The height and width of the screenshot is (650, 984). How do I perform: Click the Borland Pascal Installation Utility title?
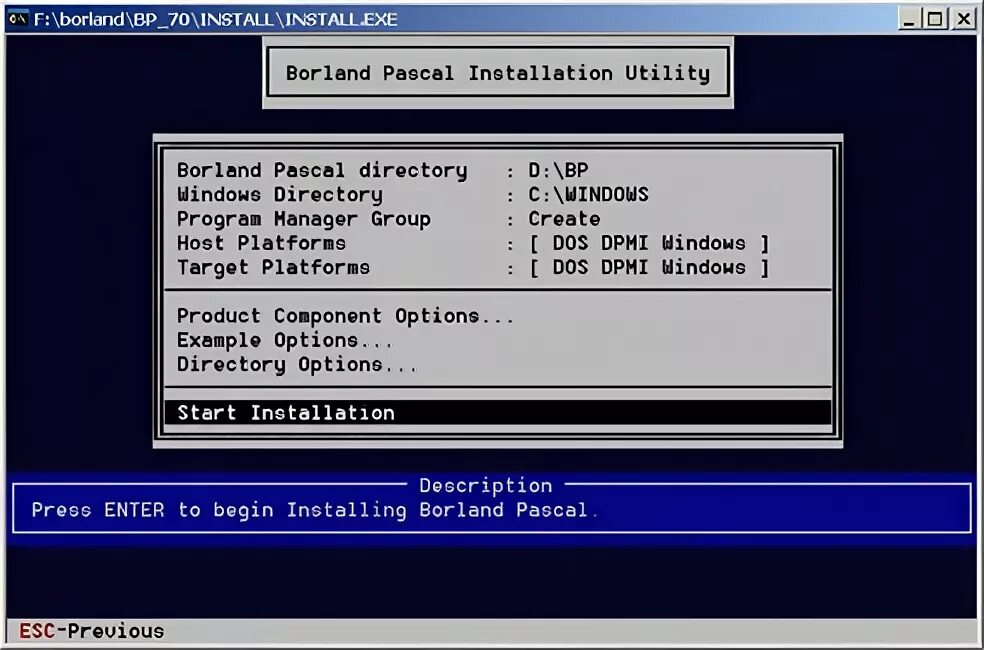[x=498, y=73]
